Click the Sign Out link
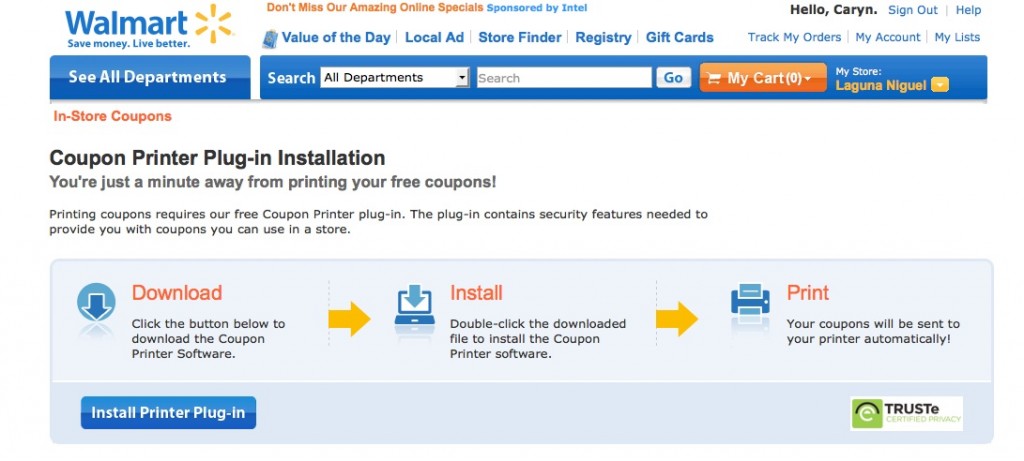 coord(912,10)
